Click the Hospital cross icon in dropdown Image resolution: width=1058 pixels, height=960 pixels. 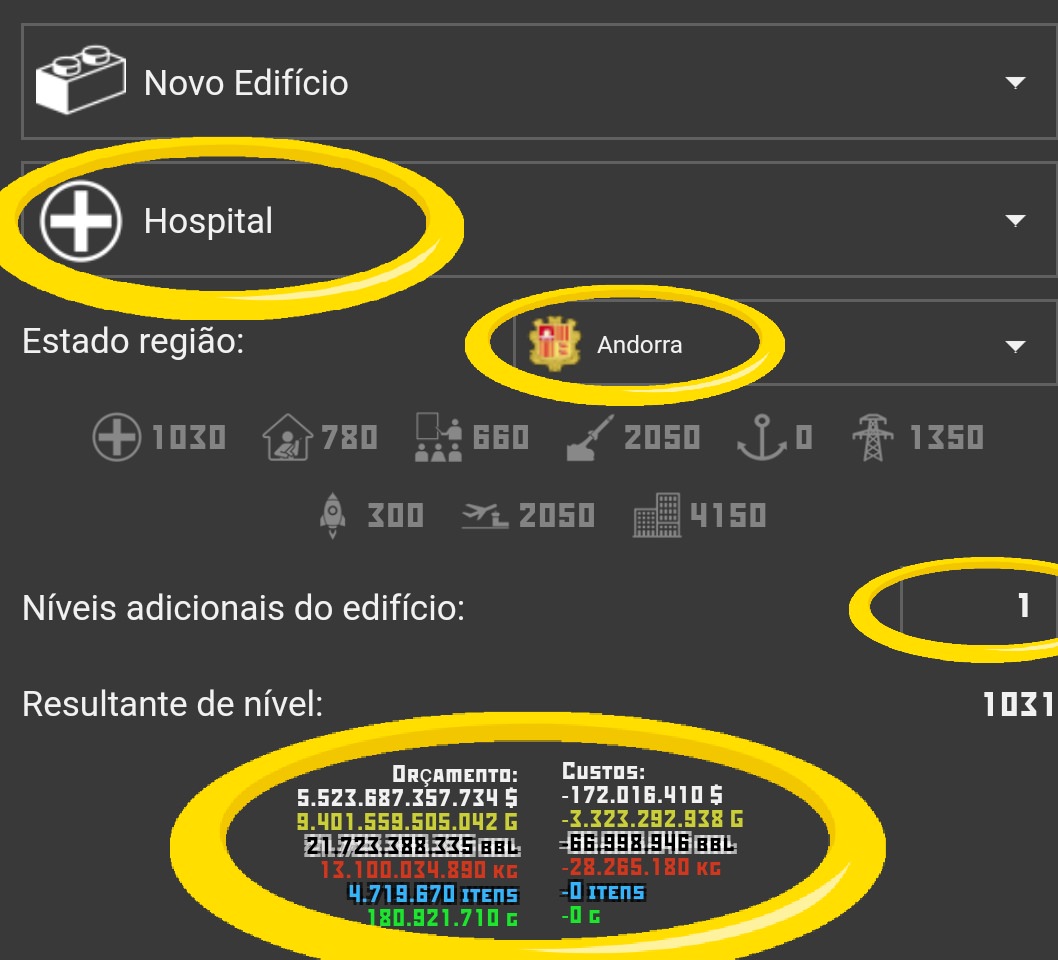[x=80, y=221]
